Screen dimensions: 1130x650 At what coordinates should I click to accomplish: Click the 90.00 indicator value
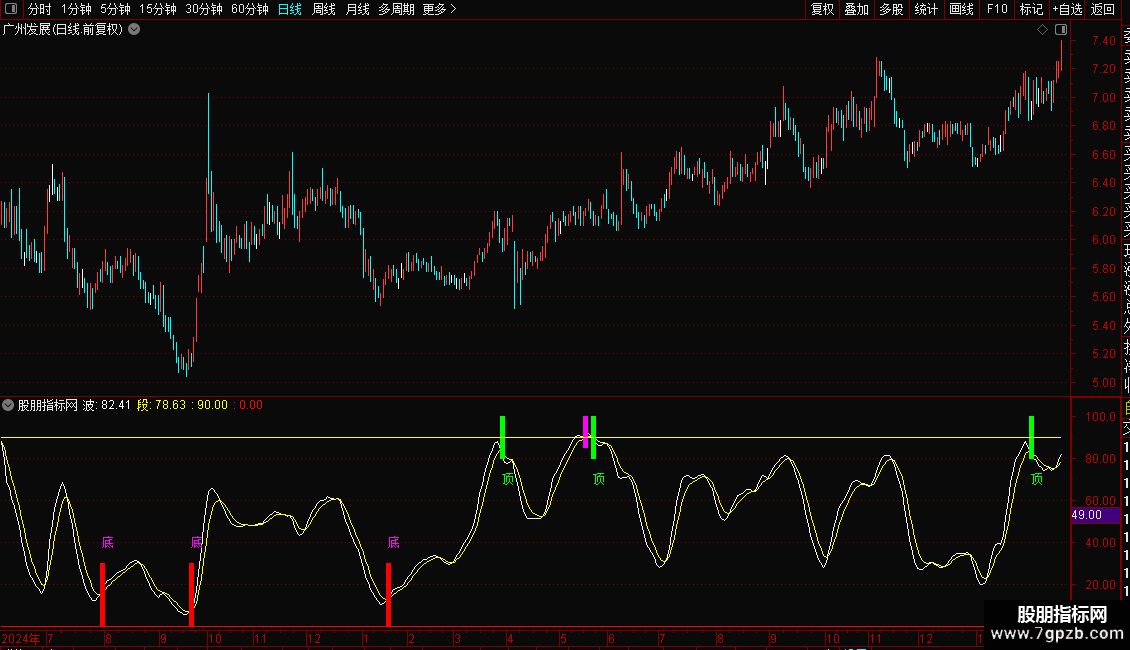tap(212, 405)
